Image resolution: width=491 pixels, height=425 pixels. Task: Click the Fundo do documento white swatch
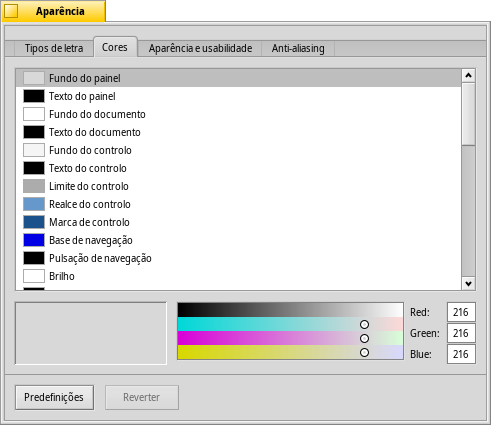point(34,114)
